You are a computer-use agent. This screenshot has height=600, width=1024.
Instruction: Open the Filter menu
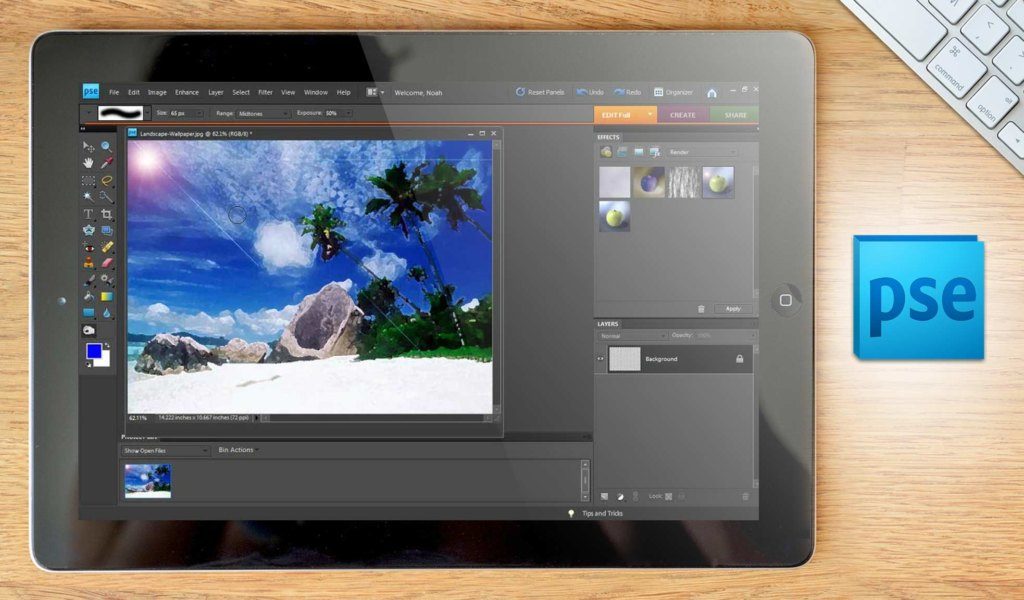[x=265, y=93]
